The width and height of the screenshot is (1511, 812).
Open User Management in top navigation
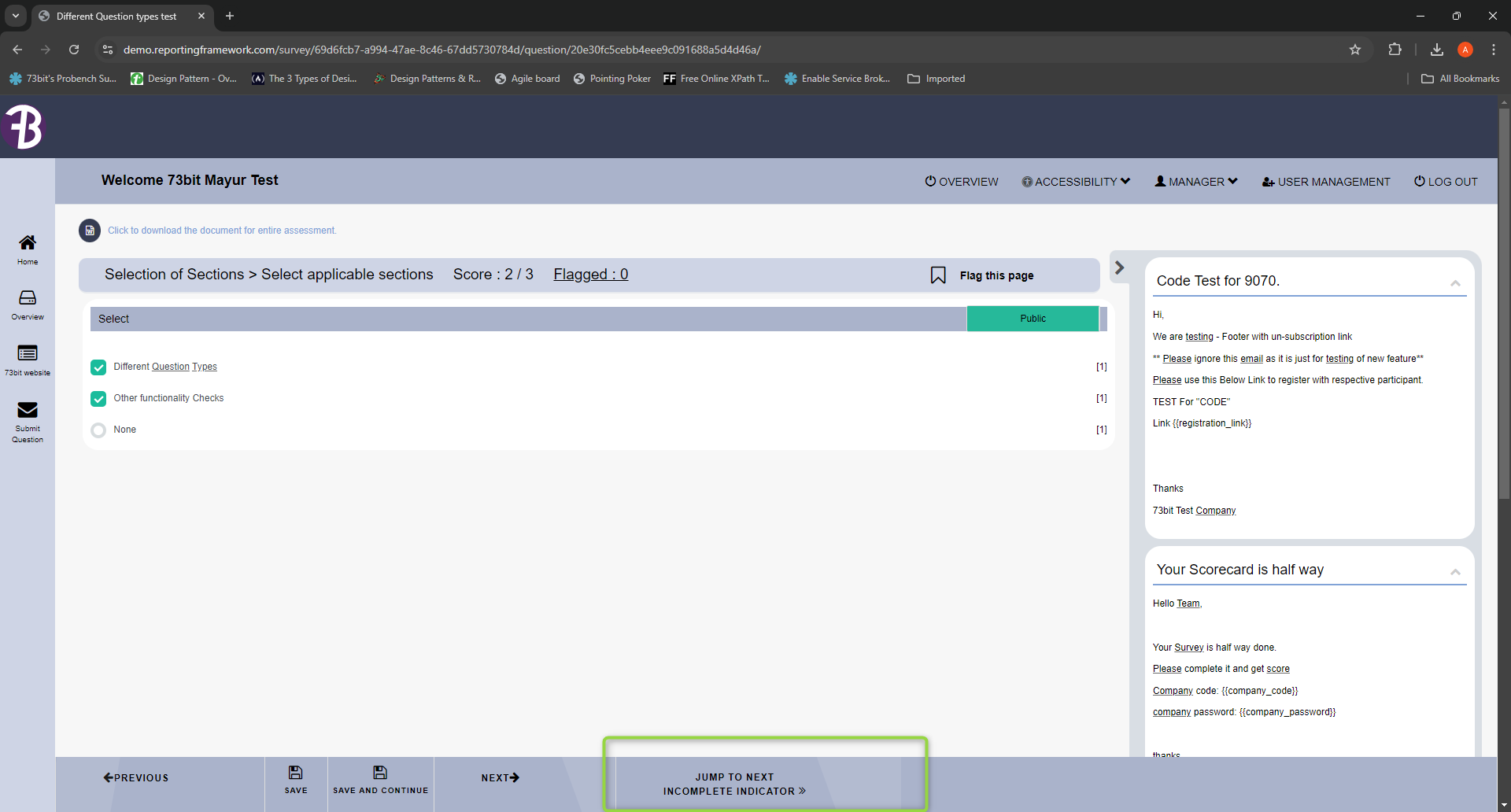[1326, 182]
